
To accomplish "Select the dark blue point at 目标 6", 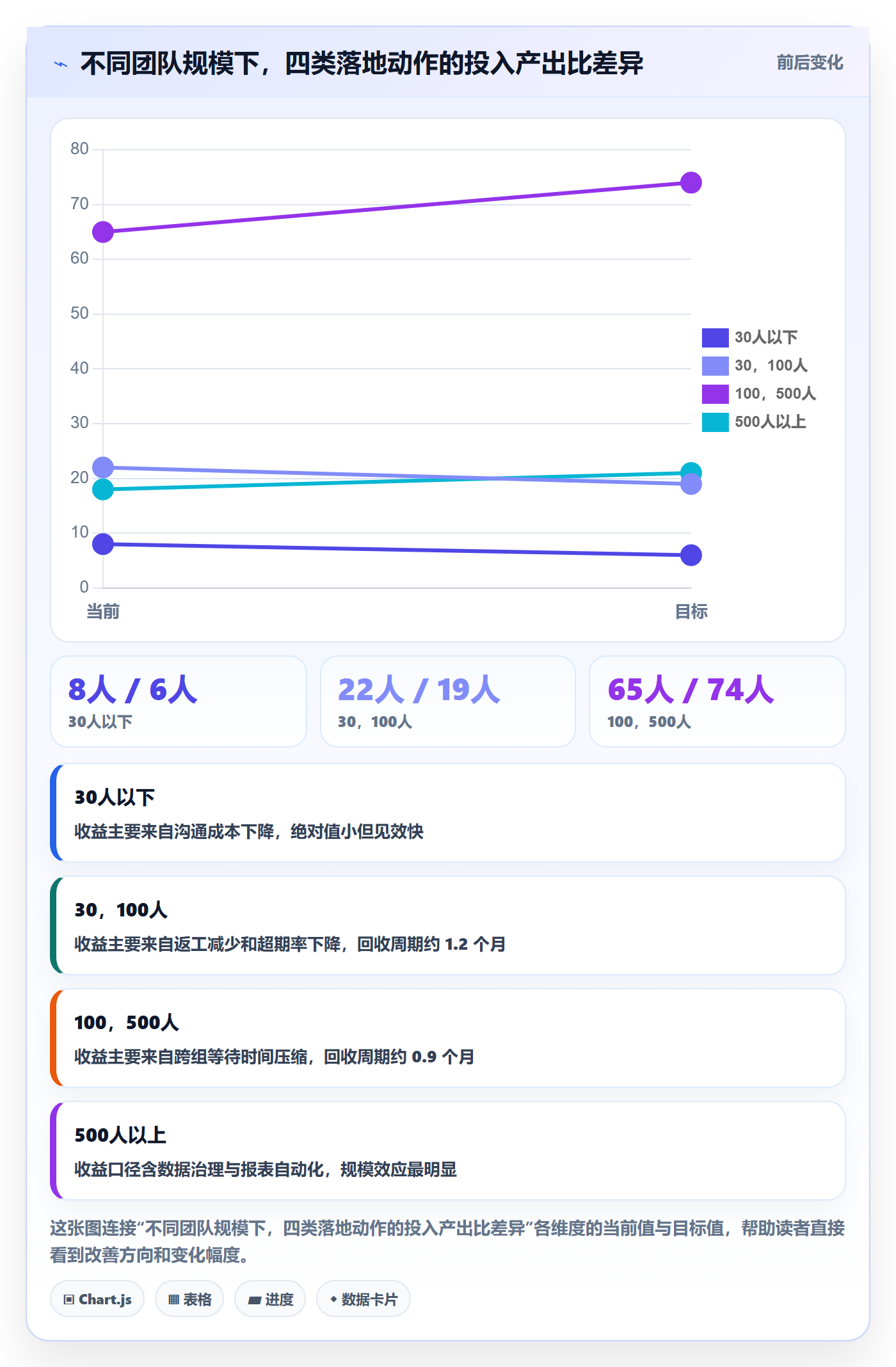I will click(691, 555).
